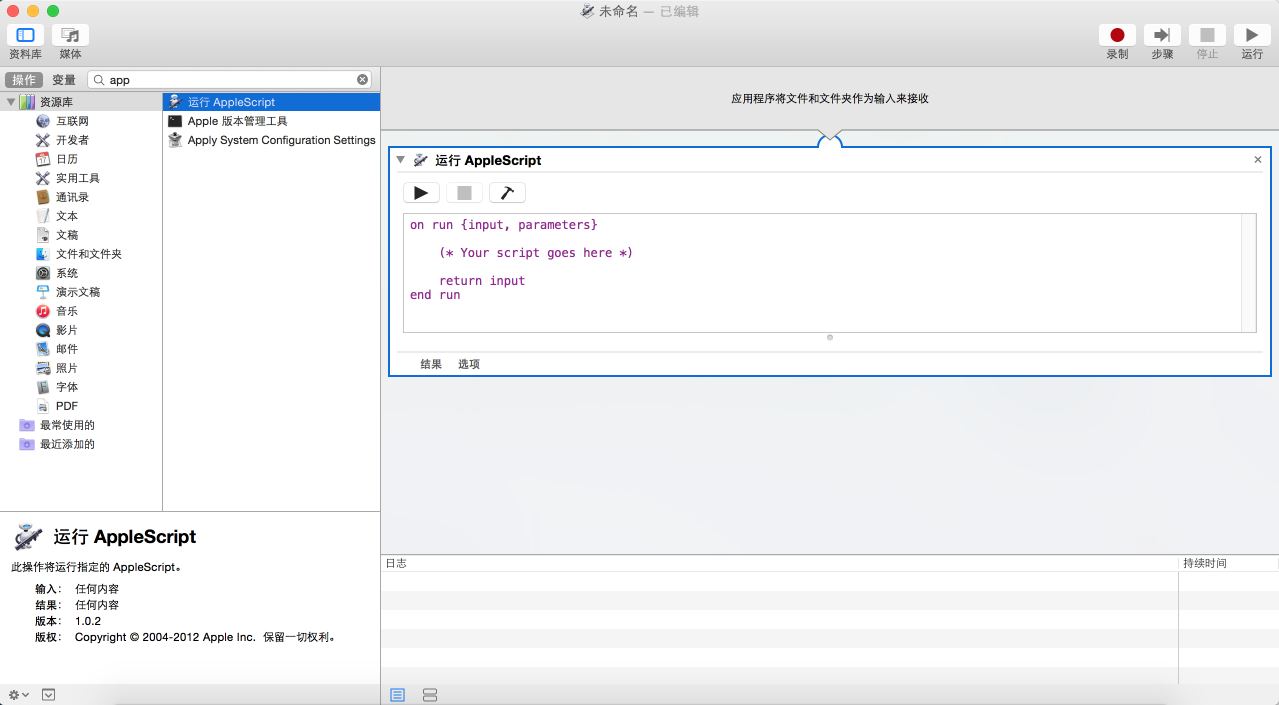Grab the script editor resize handle dot

(830, 337)
